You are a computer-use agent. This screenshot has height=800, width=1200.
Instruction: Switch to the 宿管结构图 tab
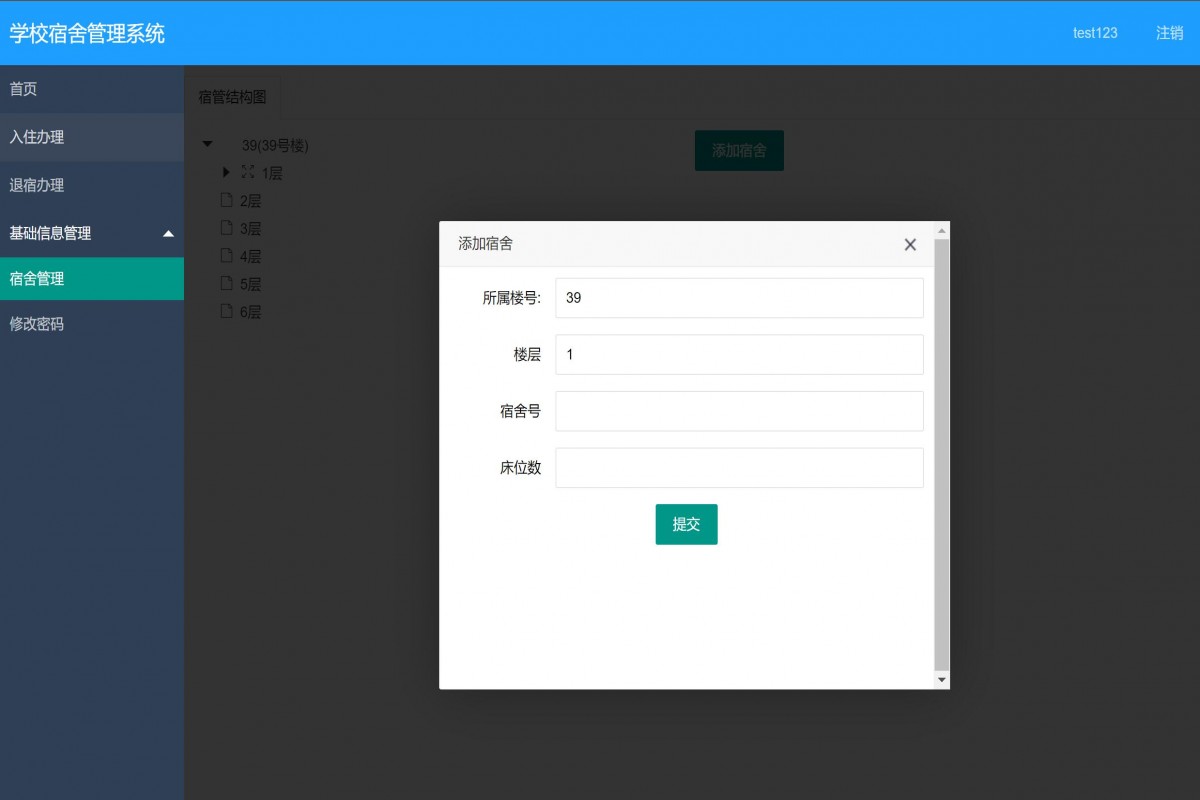coord(233,97)
